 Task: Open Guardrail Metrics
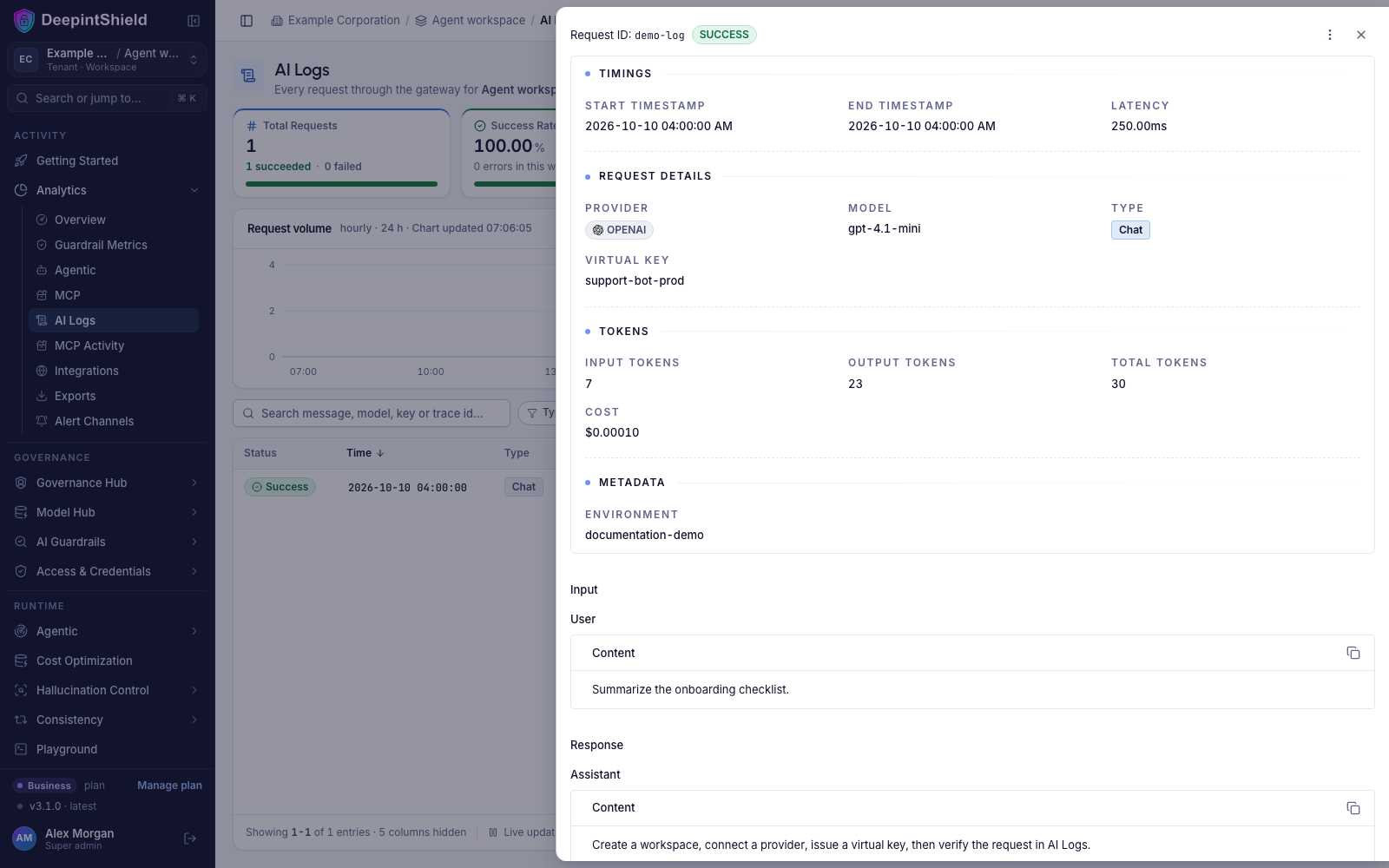[114, 245]
